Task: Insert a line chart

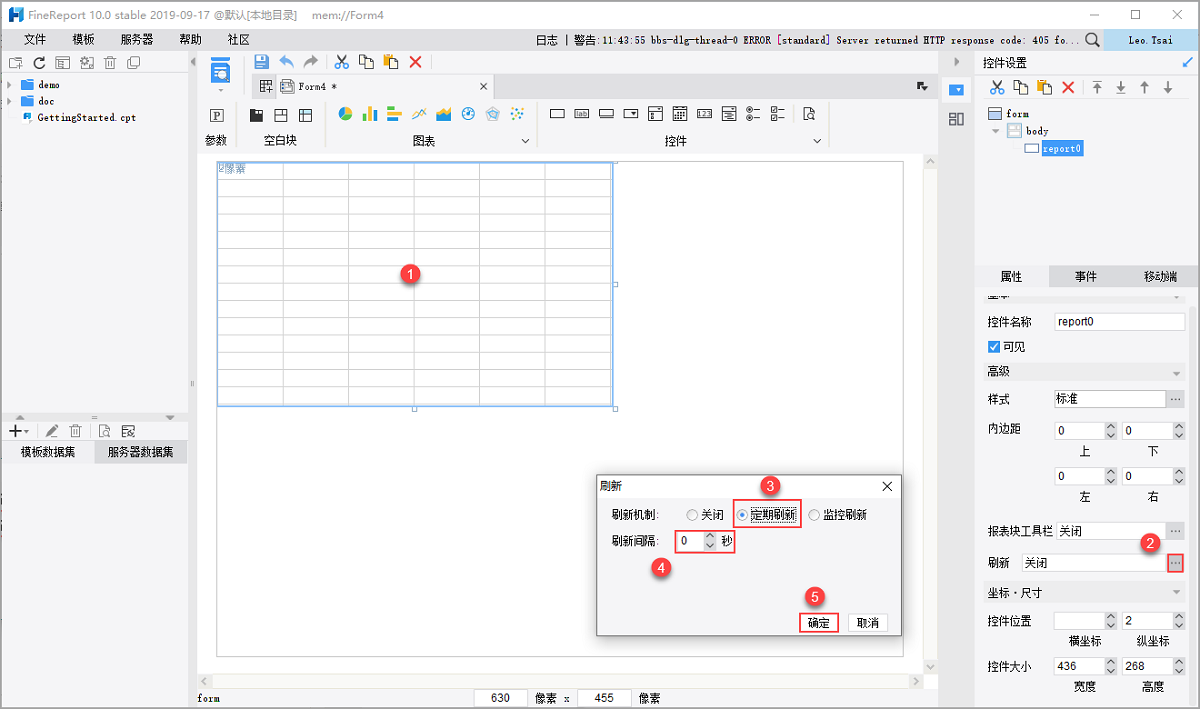Action: (x=419, y=114)
